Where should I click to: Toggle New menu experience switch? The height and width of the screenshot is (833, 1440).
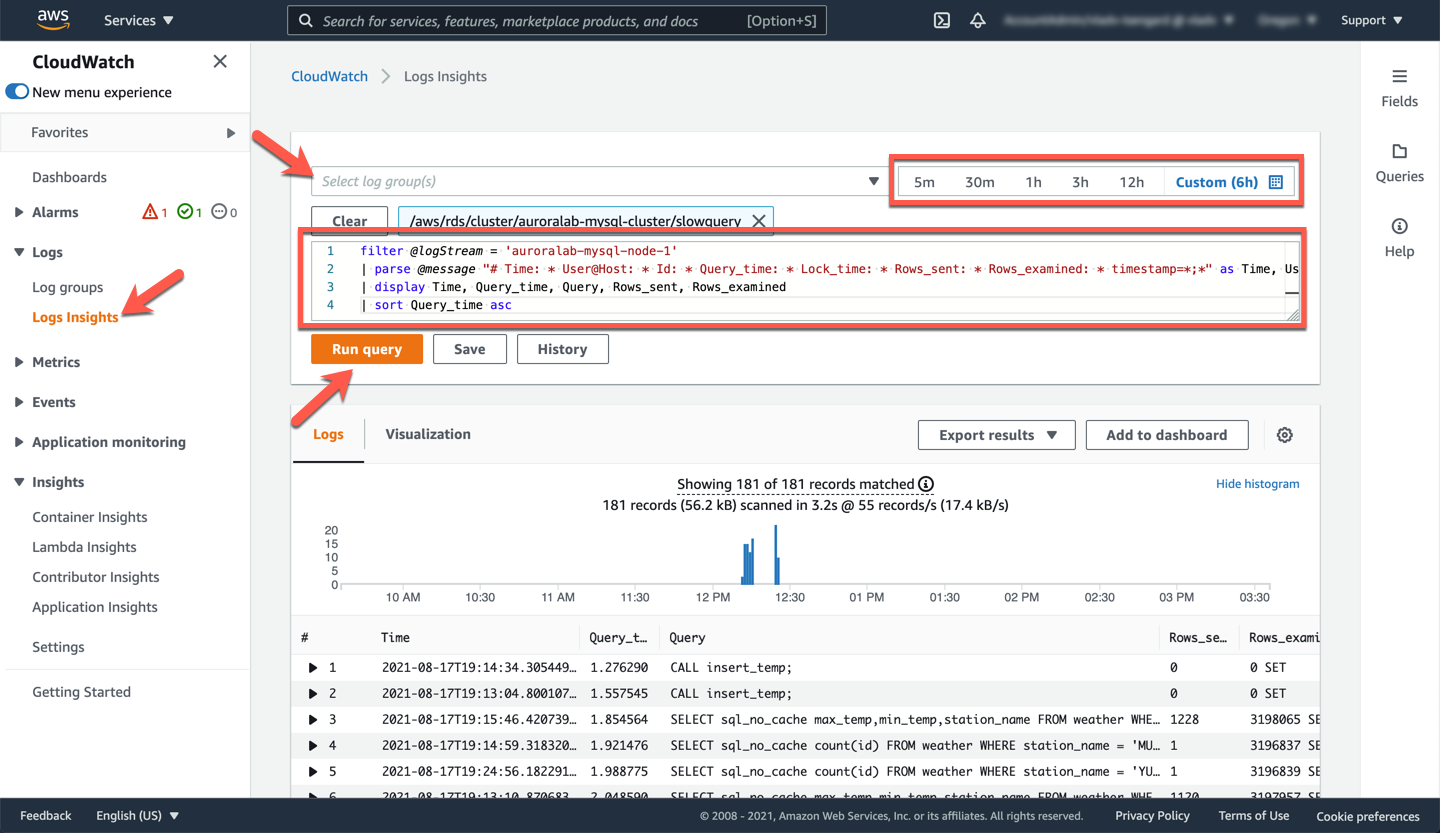18,92
